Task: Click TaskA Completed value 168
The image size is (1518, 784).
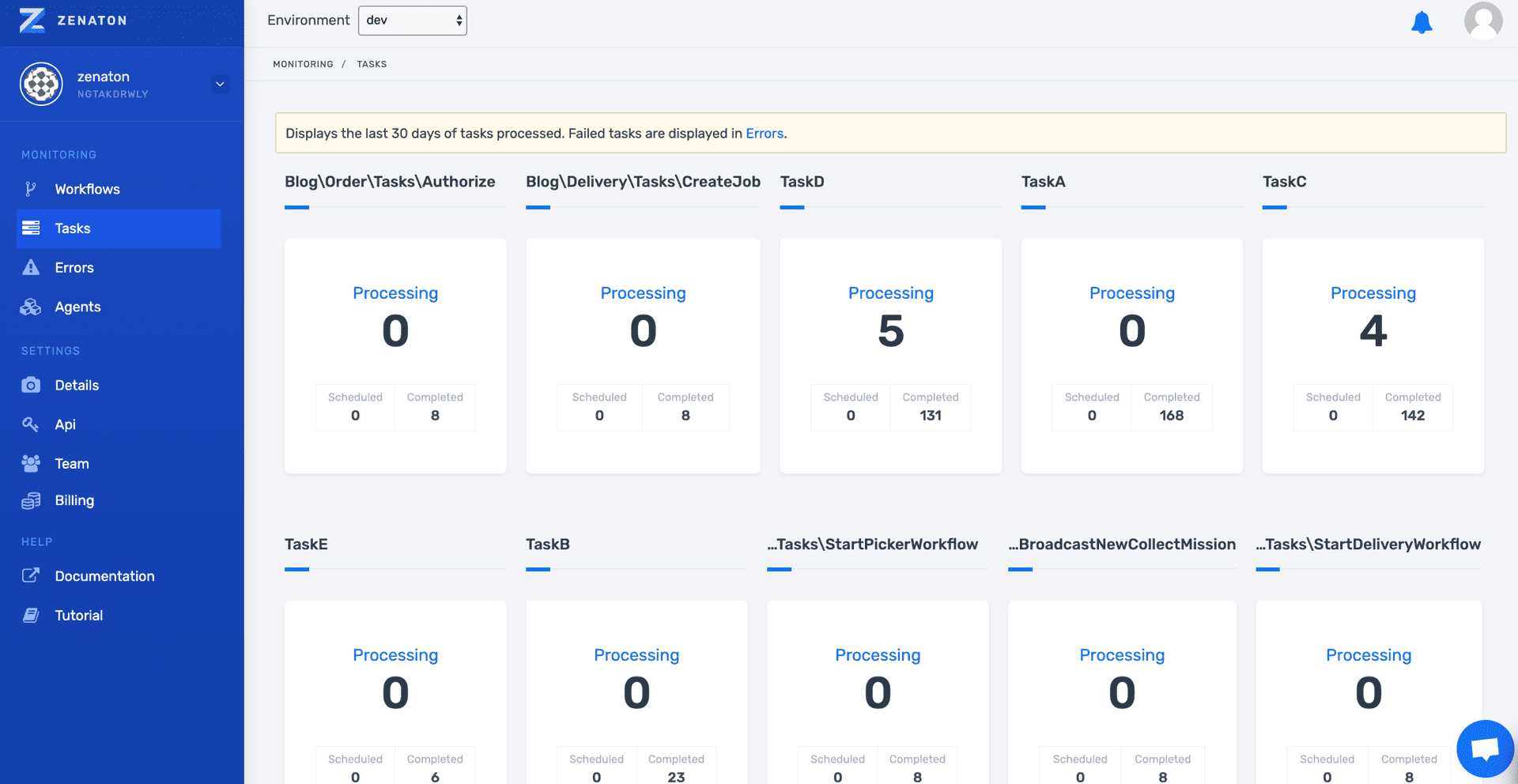Action: pos(1172,416)
